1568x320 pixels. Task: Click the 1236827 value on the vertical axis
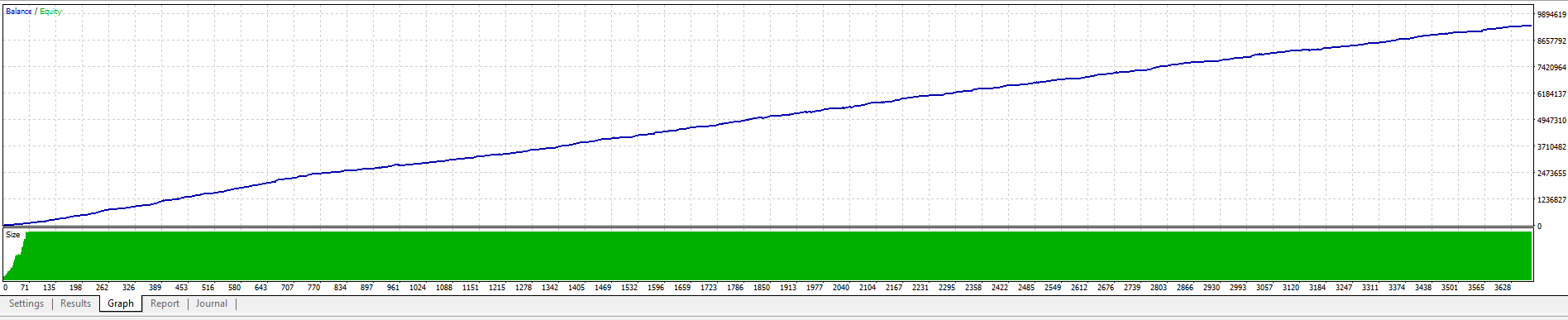1551,200
